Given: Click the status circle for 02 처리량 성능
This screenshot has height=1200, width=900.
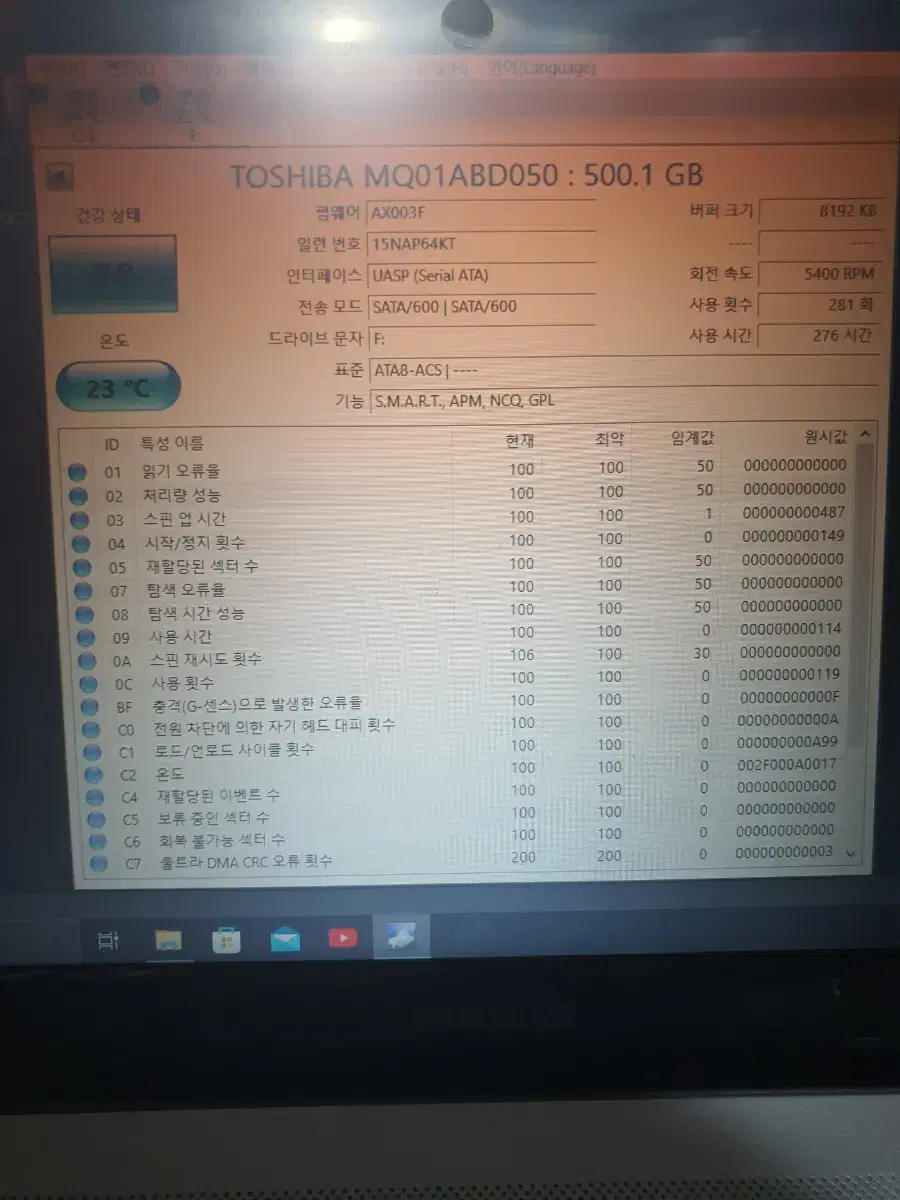Looking at the screenshot, I should tap(79, 496).
